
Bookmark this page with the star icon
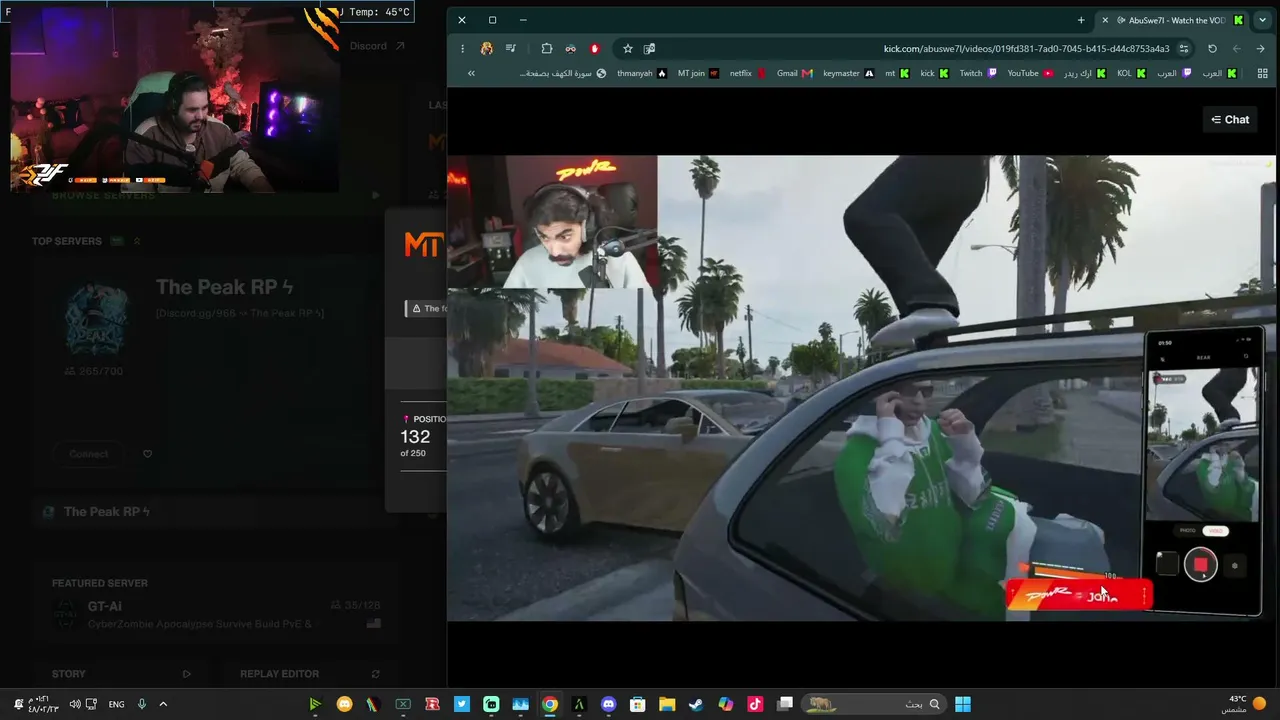click(628, 48)
